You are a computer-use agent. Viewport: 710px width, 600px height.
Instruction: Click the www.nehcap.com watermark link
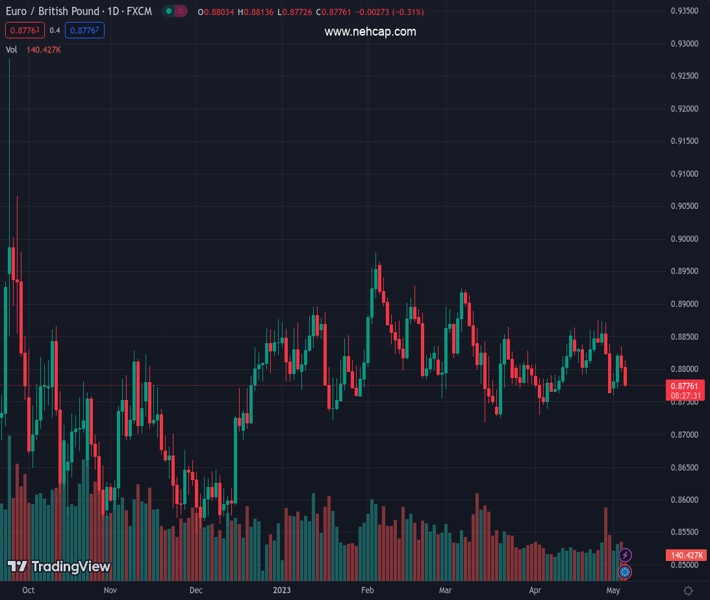pyautogui.click(x=370, y=32)
